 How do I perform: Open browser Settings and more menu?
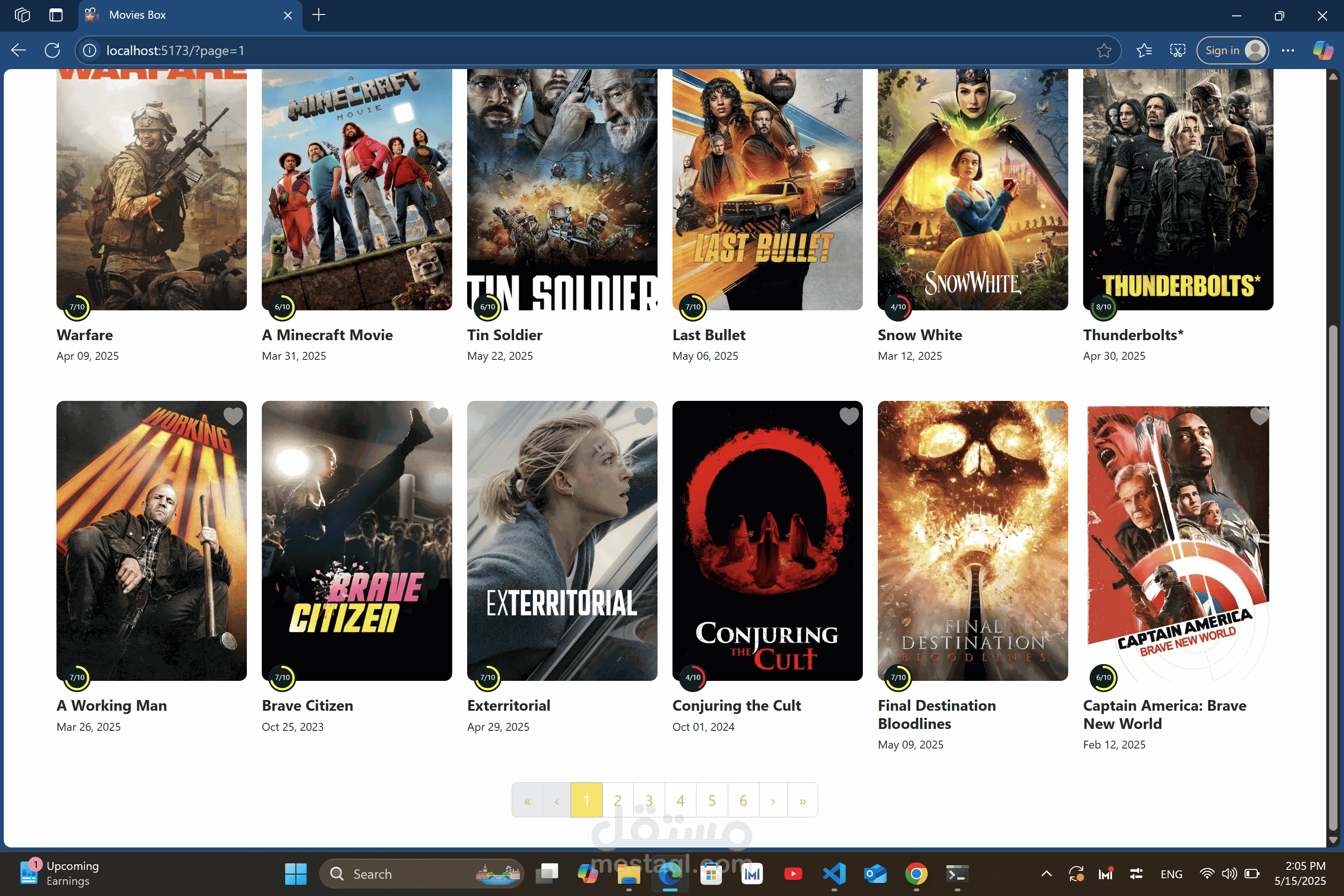pyautogui.click(x=1288, y=50)
